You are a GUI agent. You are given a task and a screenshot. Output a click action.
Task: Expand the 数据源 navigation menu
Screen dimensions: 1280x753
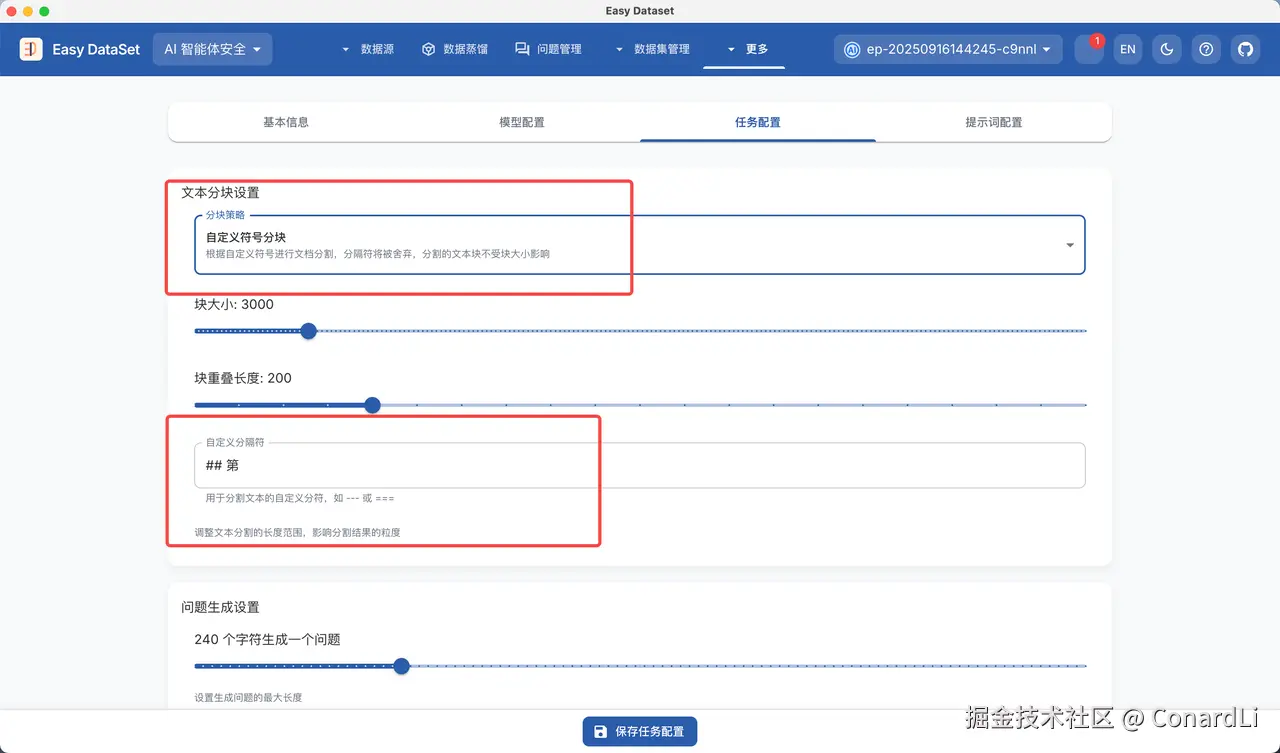(x=368, y=49)
